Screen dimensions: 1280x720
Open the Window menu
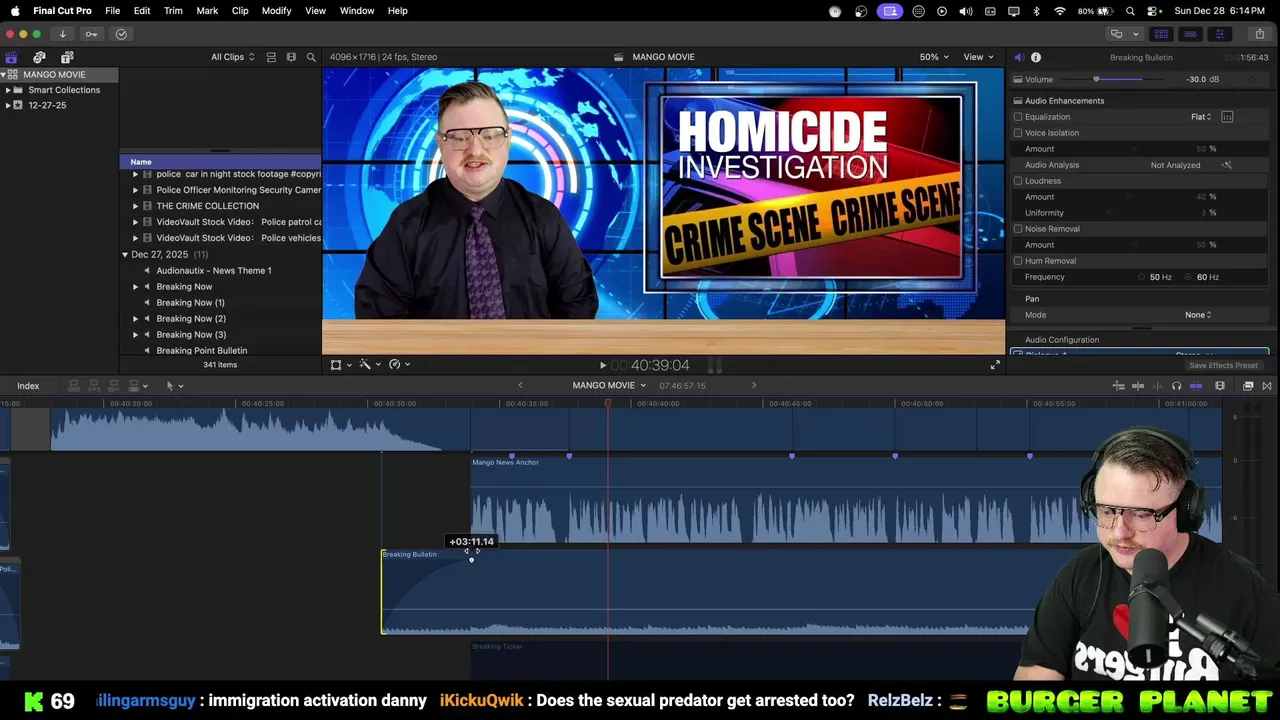357,11
